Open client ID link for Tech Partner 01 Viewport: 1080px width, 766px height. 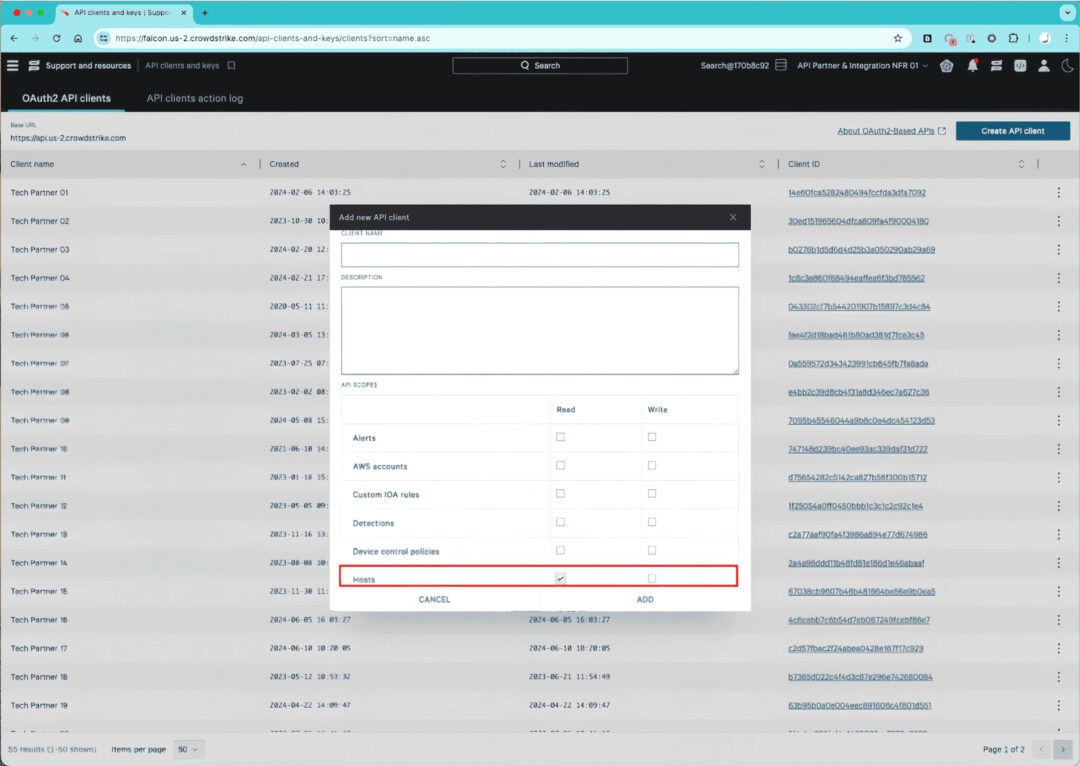857,193
